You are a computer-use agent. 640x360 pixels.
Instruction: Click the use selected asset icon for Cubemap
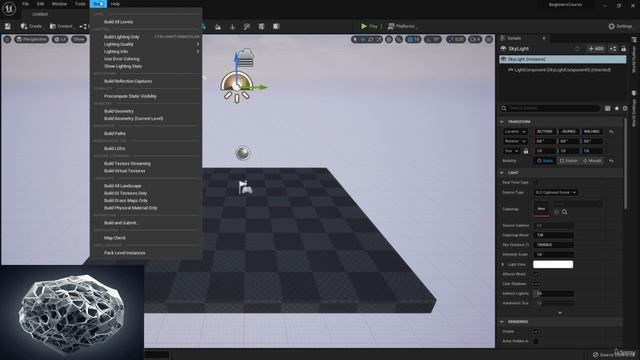coord(557,212)
